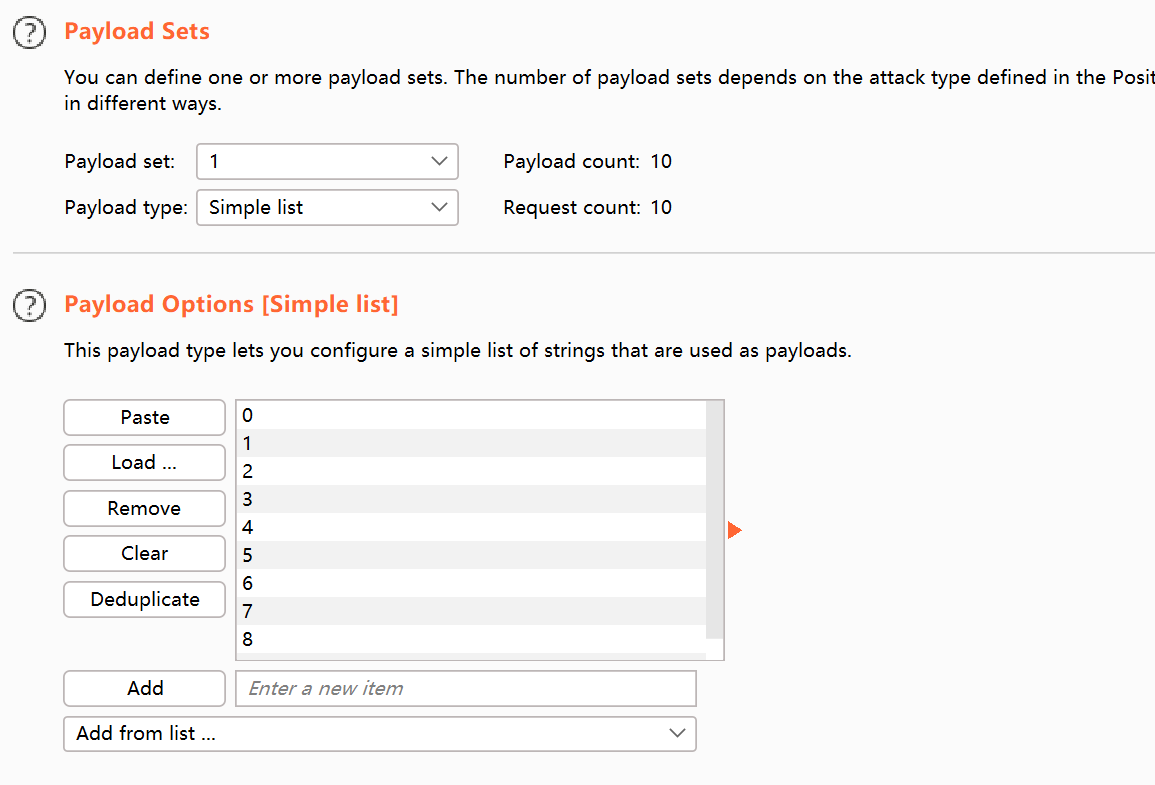Select payload item 1 in list
This screenshot has height=785, width=1155.
[x=470, y=443]
